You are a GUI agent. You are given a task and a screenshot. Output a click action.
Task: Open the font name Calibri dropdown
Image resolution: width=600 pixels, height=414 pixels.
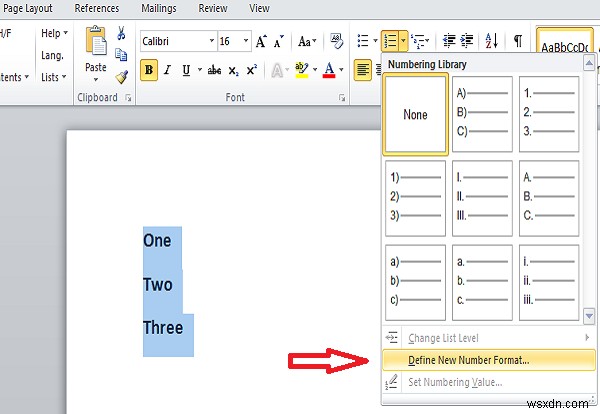click(212, 41)
